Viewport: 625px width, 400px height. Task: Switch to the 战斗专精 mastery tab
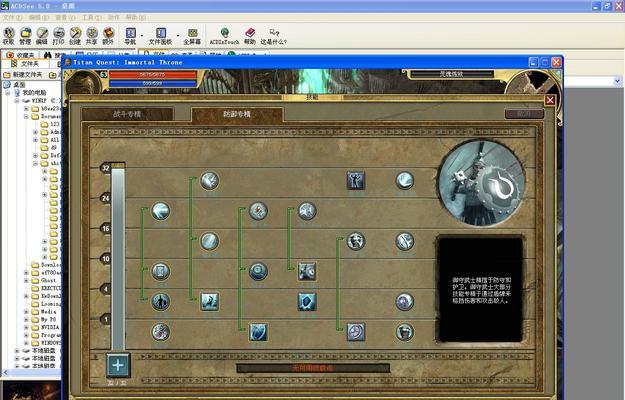127,114
